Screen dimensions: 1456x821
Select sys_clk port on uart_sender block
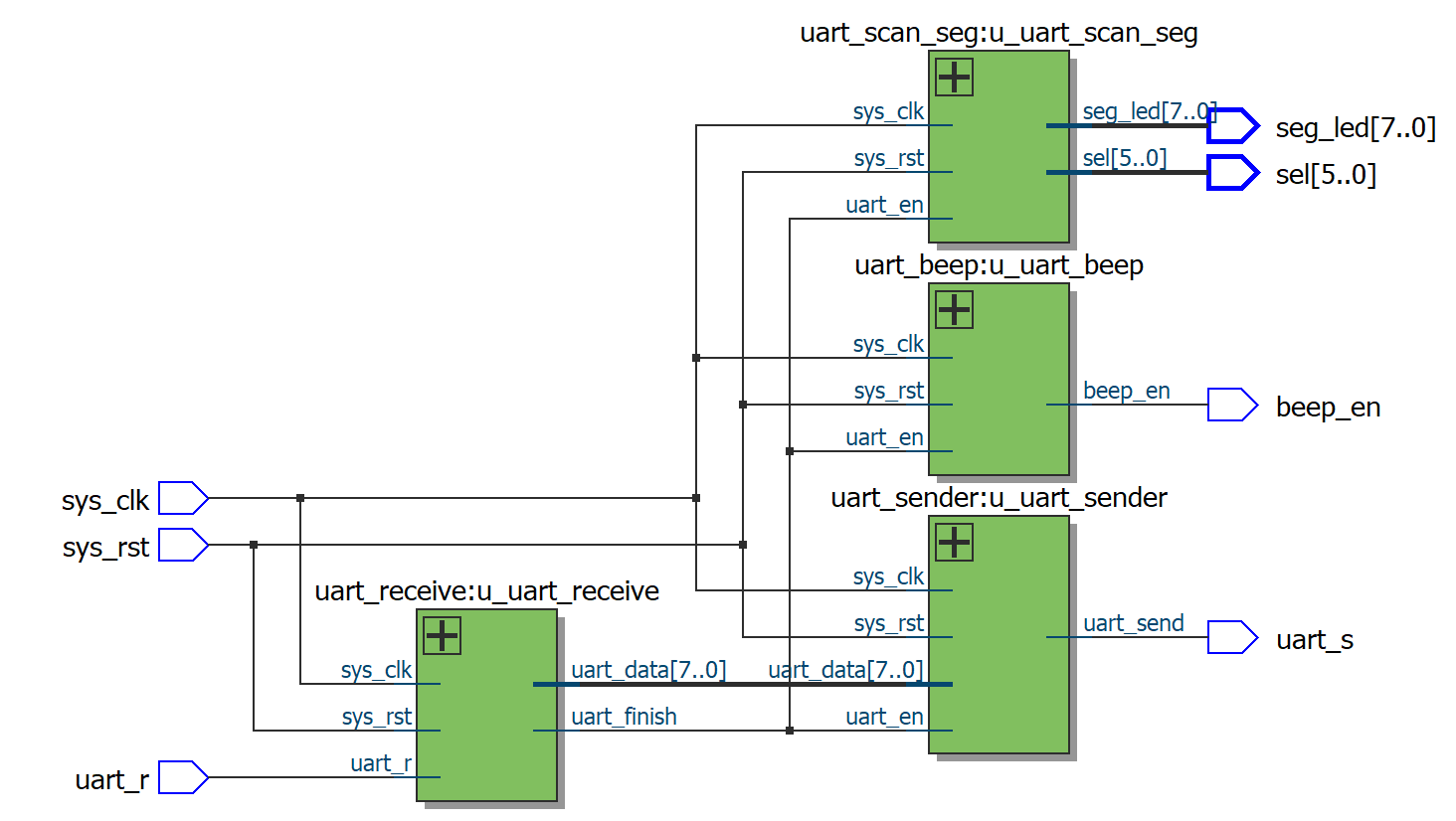tap(888, 576)
